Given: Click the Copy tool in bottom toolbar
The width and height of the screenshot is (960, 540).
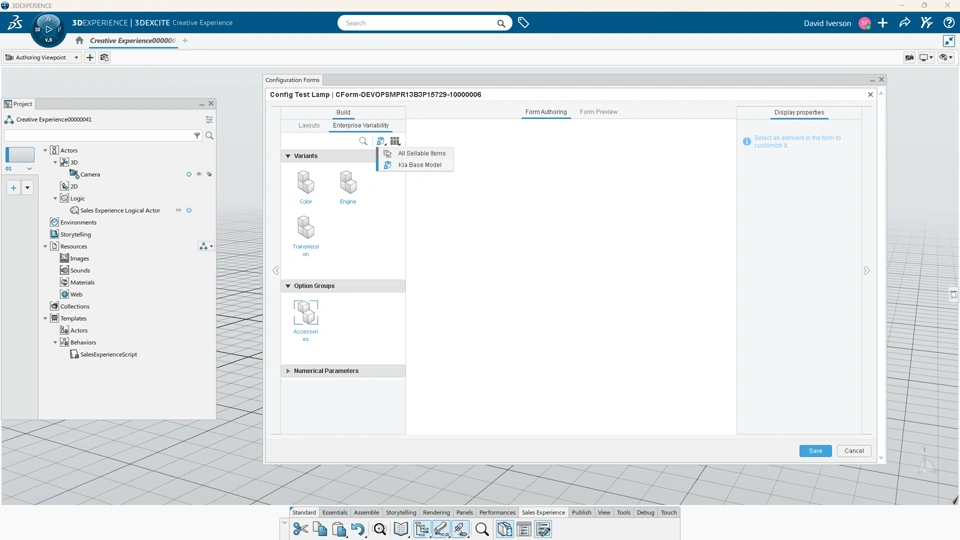Looking at the screenshot, I should (x=320, y=529).
